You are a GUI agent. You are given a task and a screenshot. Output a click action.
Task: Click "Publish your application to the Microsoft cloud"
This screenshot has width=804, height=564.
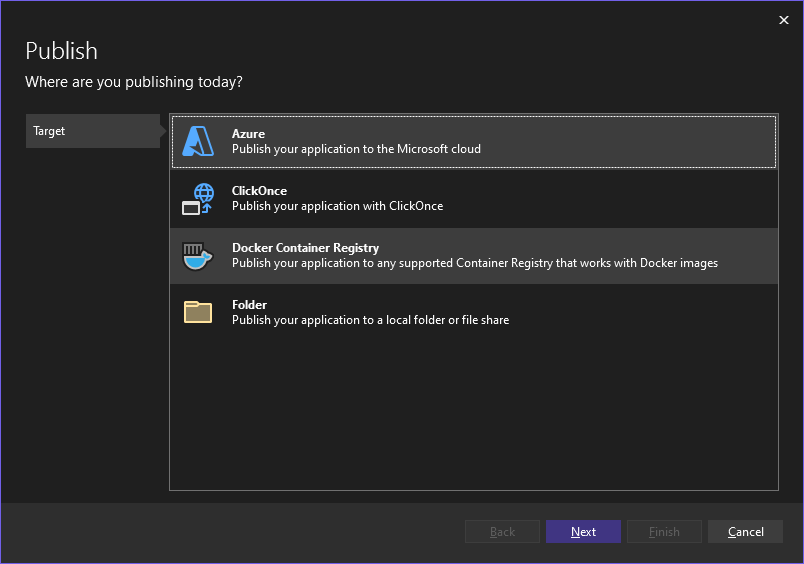(x=356, y=149)
